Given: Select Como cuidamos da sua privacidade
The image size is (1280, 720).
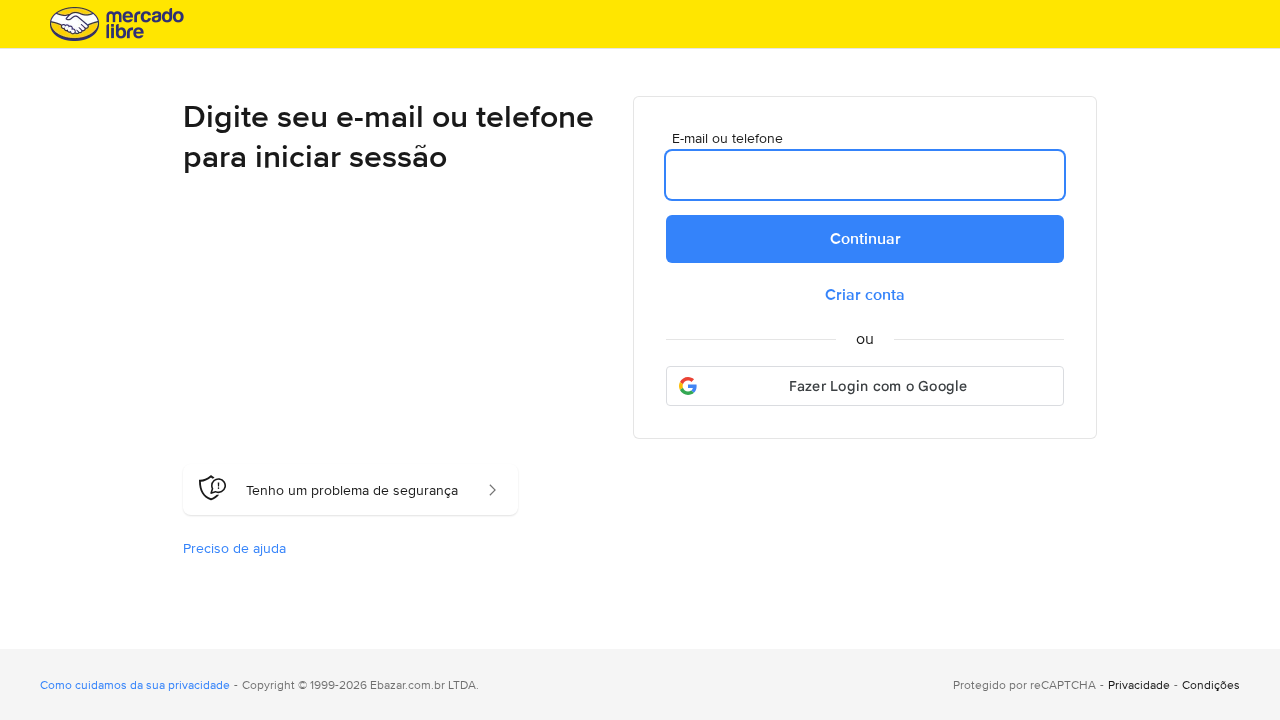Looking at the screenshot, I should click(x=134, y=685).
